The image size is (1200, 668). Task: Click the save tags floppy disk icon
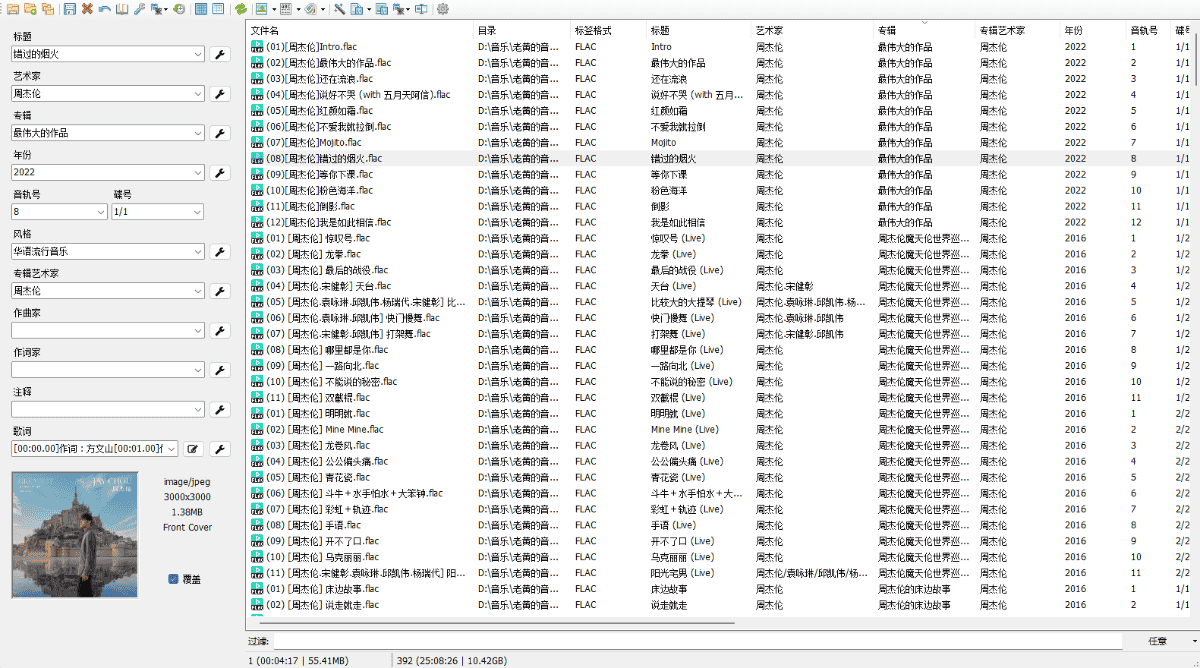pyautogui.click(x=69, y=9)
